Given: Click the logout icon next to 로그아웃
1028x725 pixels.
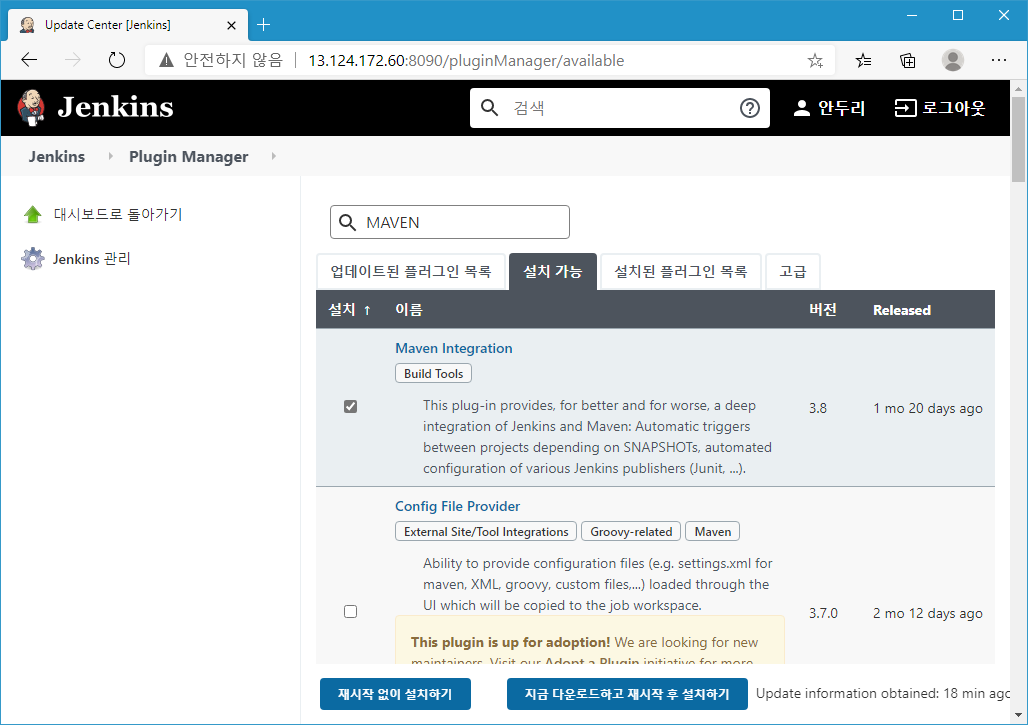Looking at the screenshot, I should tap(905, 108).
